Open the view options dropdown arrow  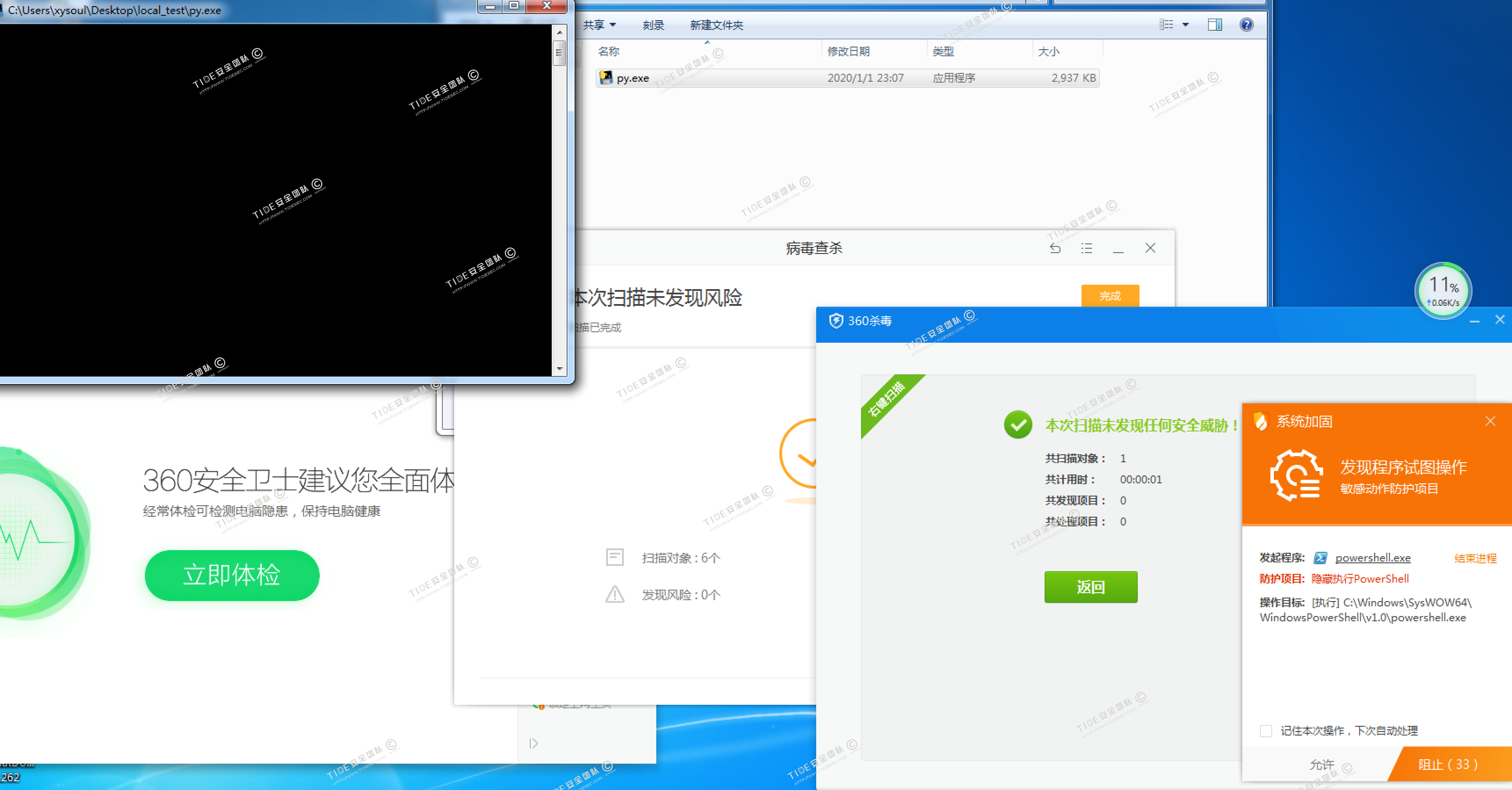pyautogui.click(x=1186, y=25)
